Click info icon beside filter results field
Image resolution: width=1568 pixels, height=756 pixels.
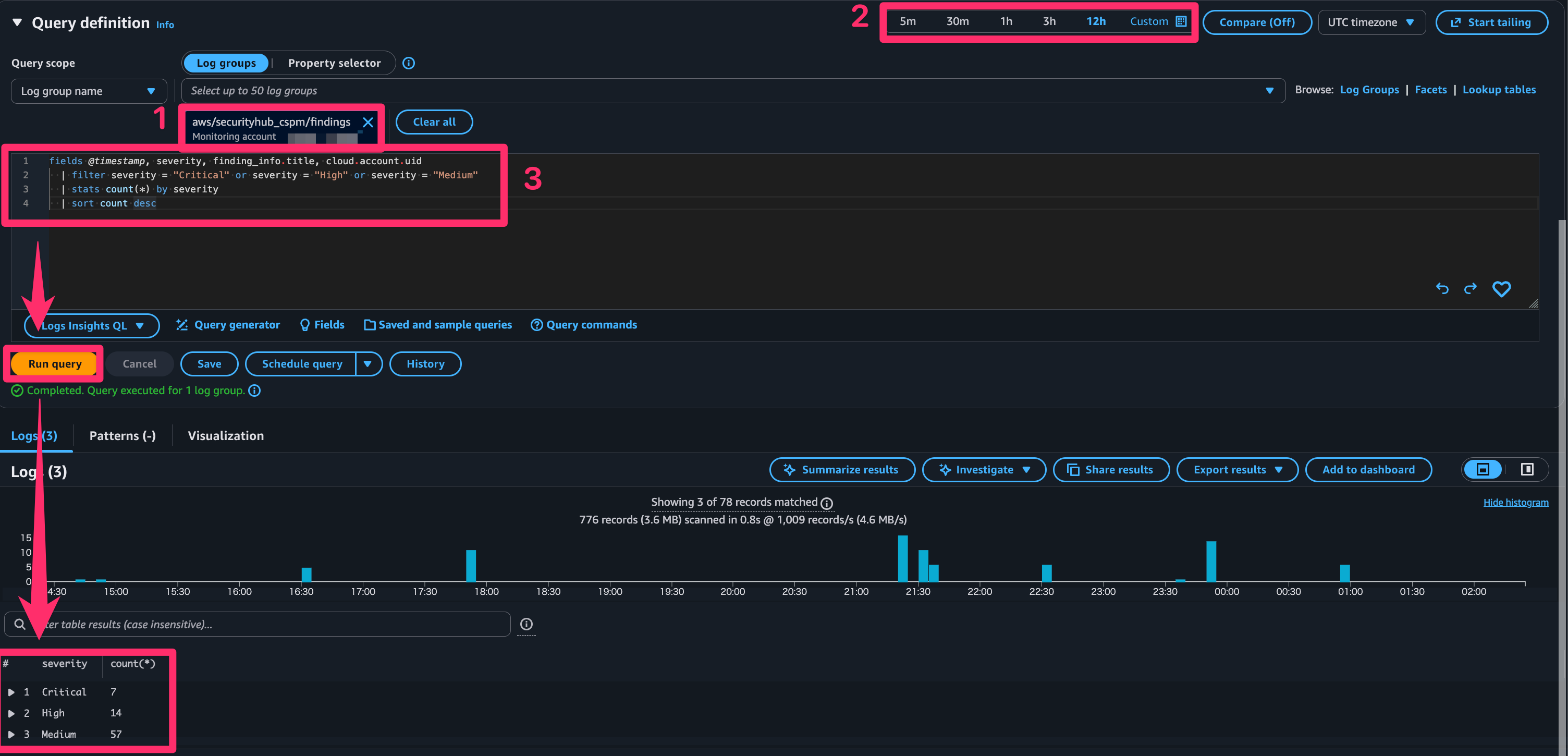pos(526,624)
